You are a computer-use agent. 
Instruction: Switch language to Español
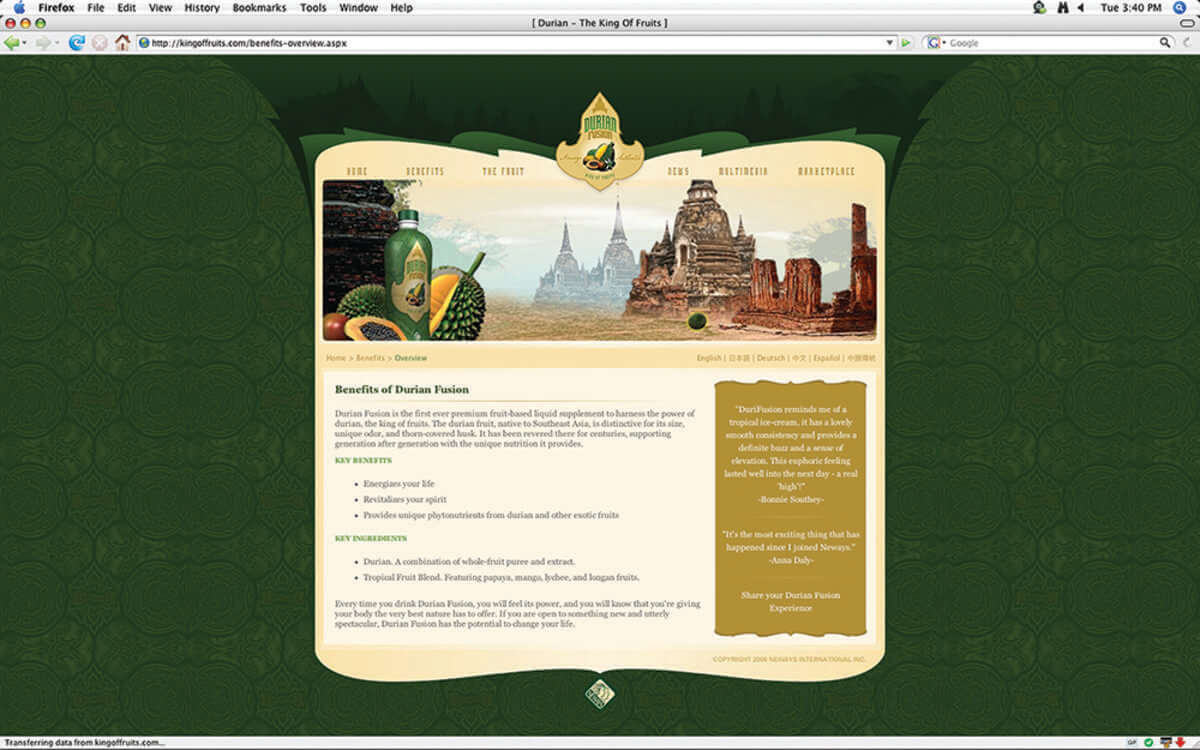827,358
